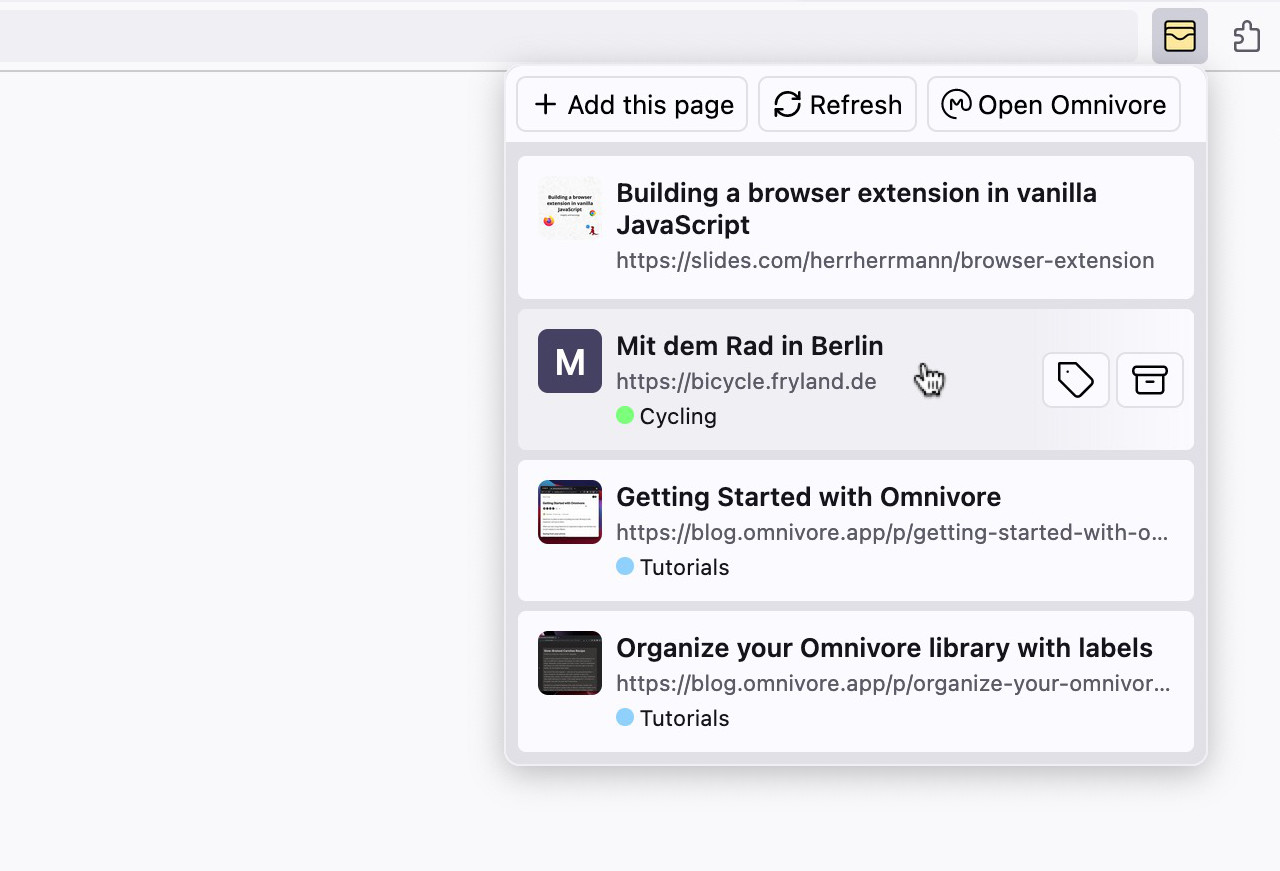Image resolution: width=1280 pixels, height=871 pixels.
Task: Click the browser extension slides thumbnail
Action: click(570, 209)
